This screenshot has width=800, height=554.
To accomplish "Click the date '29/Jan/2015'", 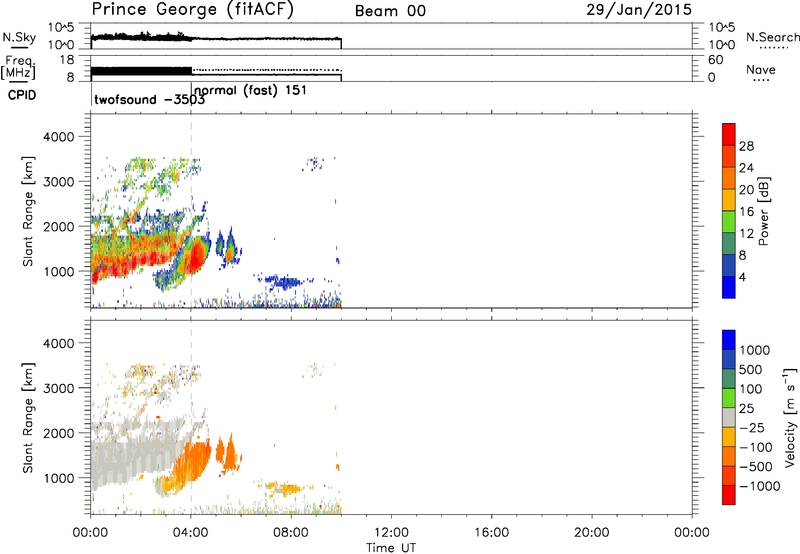I will click(639, 10).
